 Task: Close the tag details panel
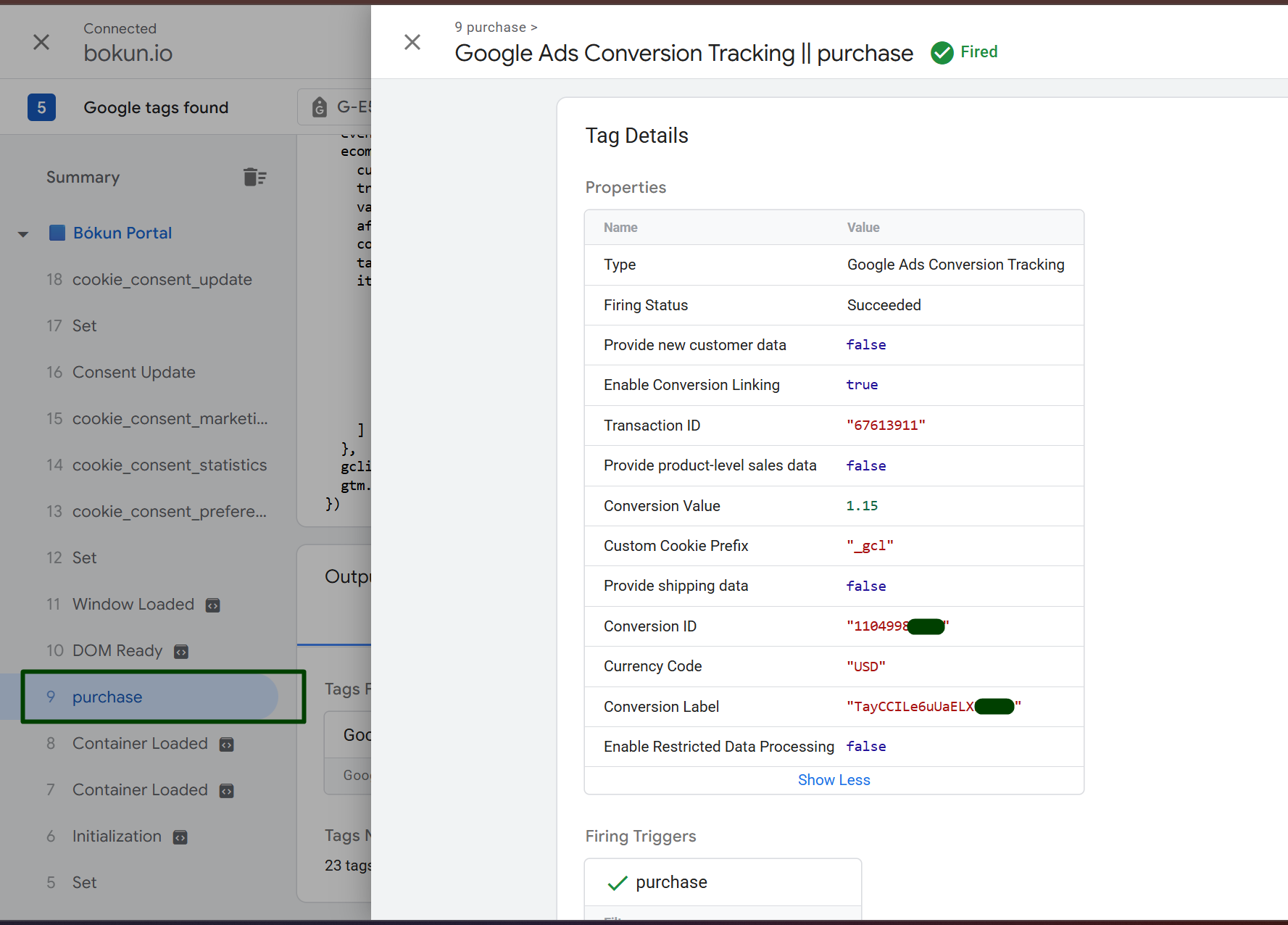click(x=412, y=43)
